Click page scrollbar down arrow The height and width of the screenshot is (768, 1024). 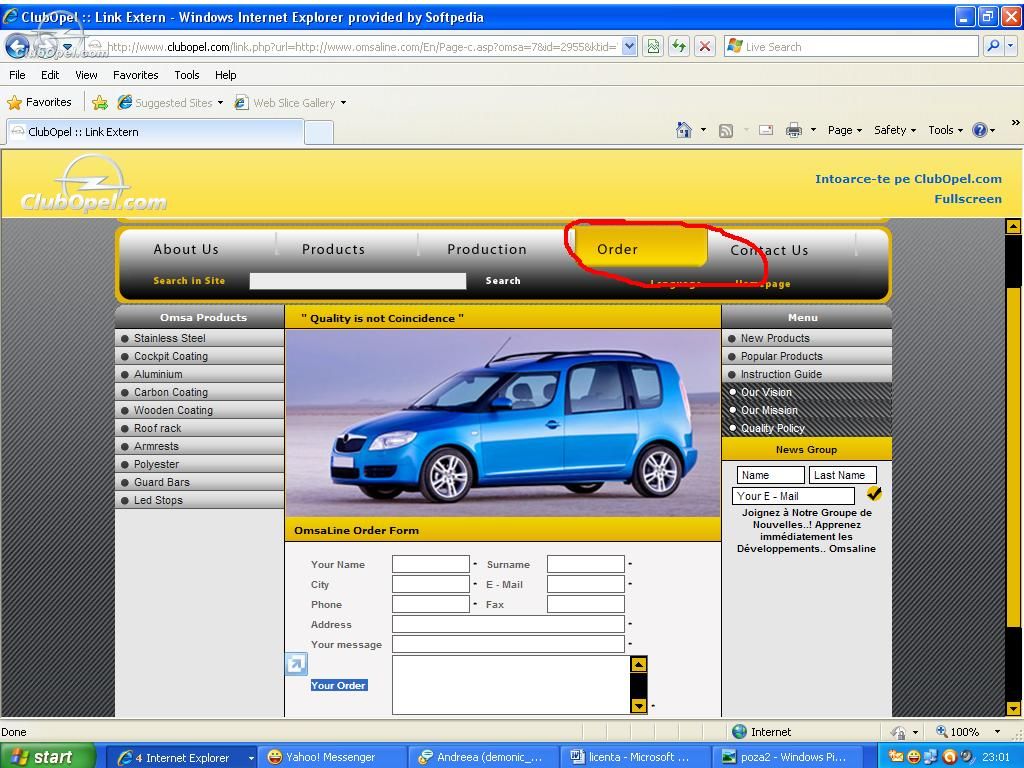click(1013, 708)
